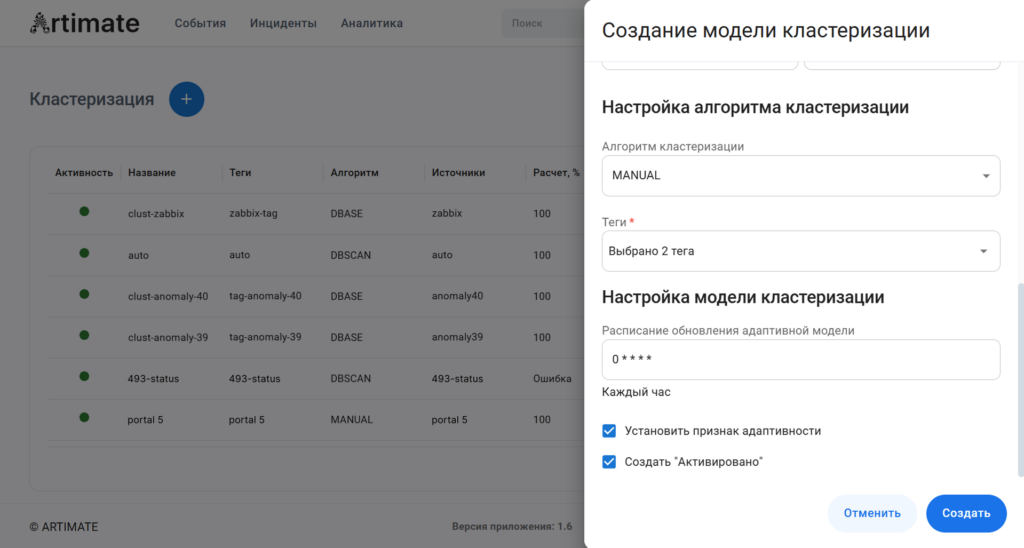Click the activity dot for clust-anomaly-39
The height and width of the screenshot is (548, 1024).
(84, 335)
